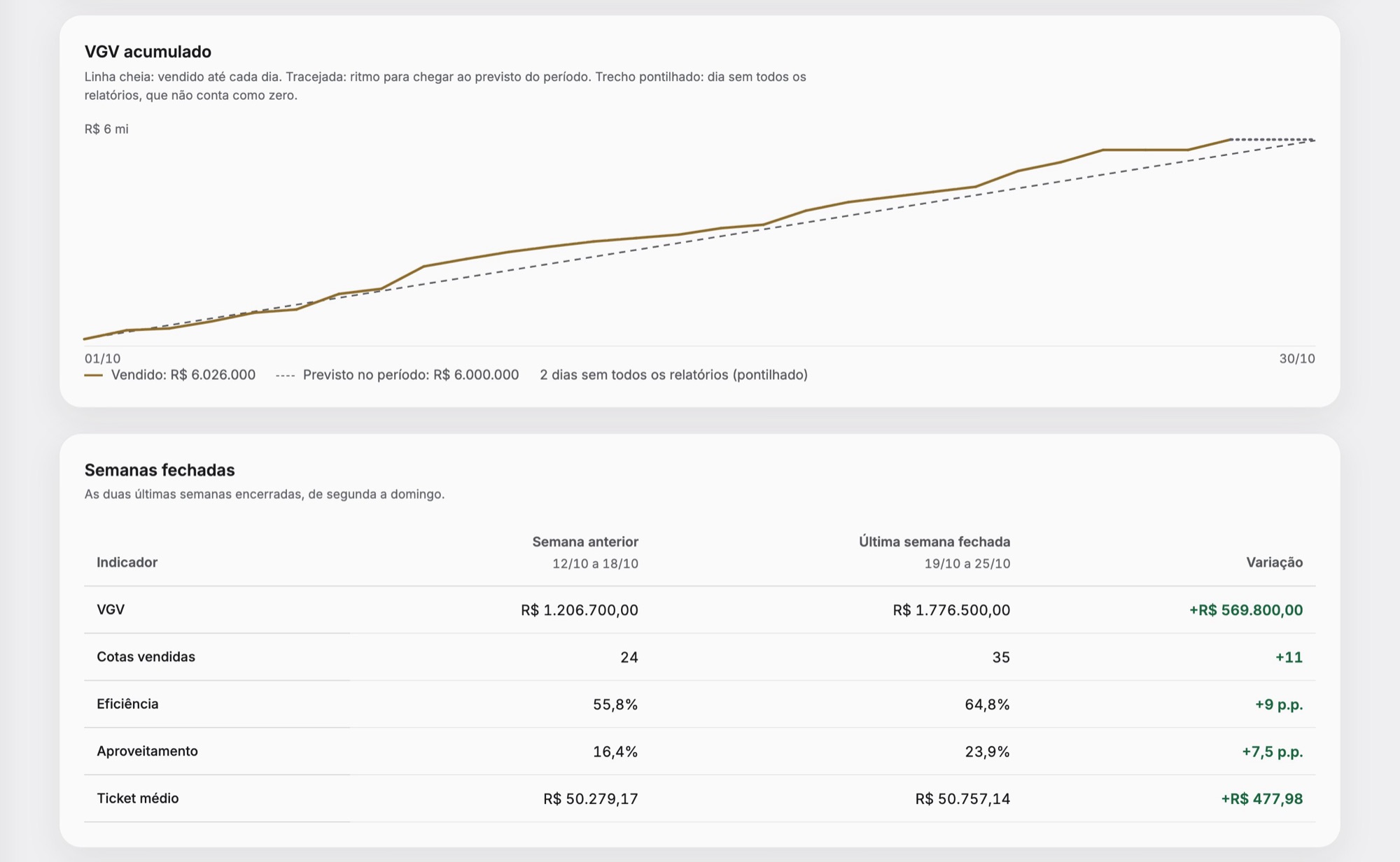Click the '+7,5 p.p.' variation cell
This screenshot has width=1400, height=862.
pyautogui.click(x=1272, y=751)
